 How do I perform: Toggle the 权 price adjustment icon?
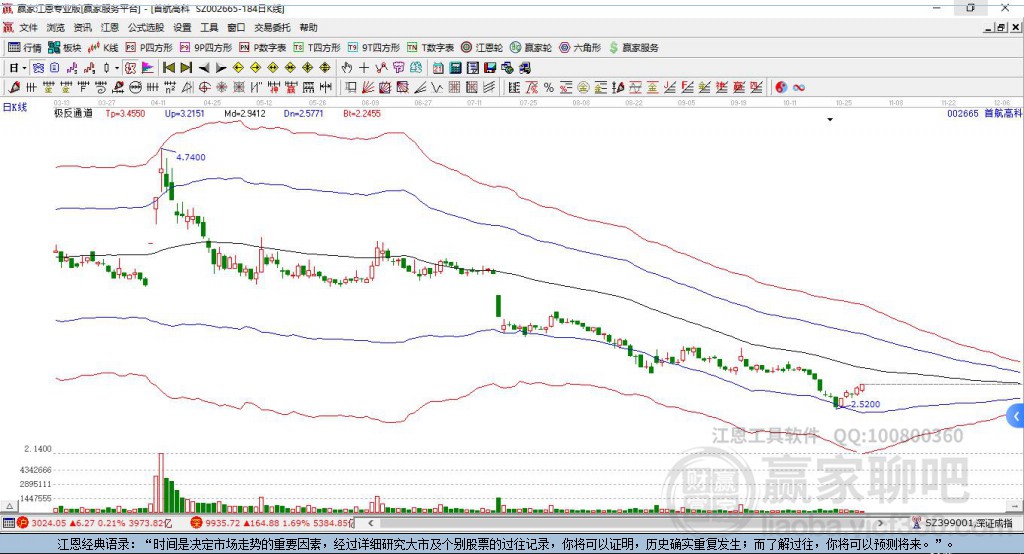(x=130, y=68)
